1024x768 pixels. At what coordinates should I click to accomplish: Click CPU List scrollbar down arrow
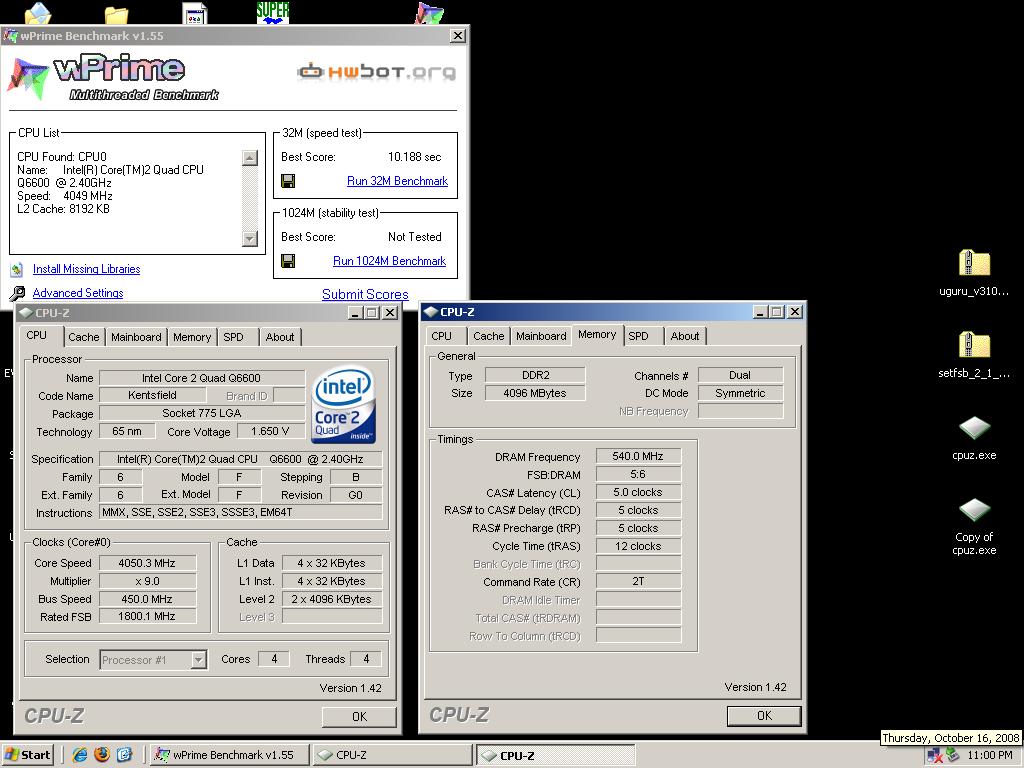[249, 238]
